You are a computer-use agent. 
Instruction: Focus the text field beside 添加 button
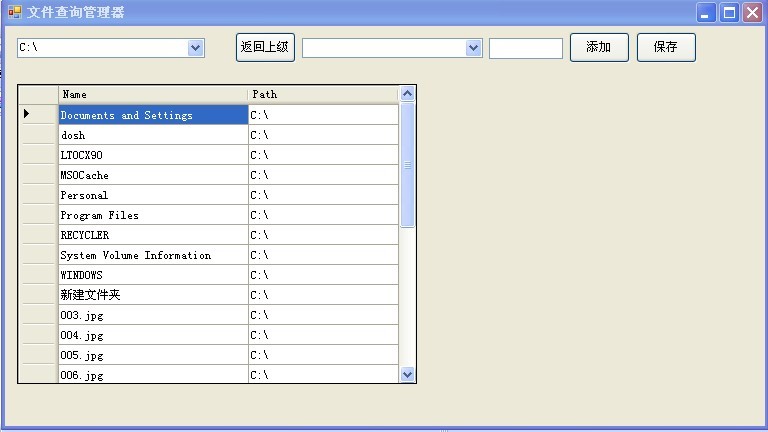coord(526,48)
